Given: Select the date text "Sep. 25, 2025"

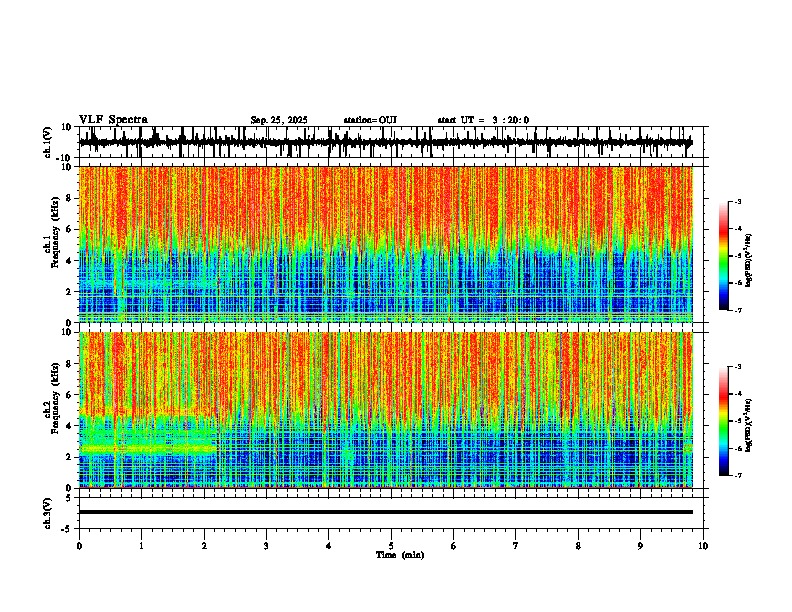Looking at the screenshot, I should (279, 120).
